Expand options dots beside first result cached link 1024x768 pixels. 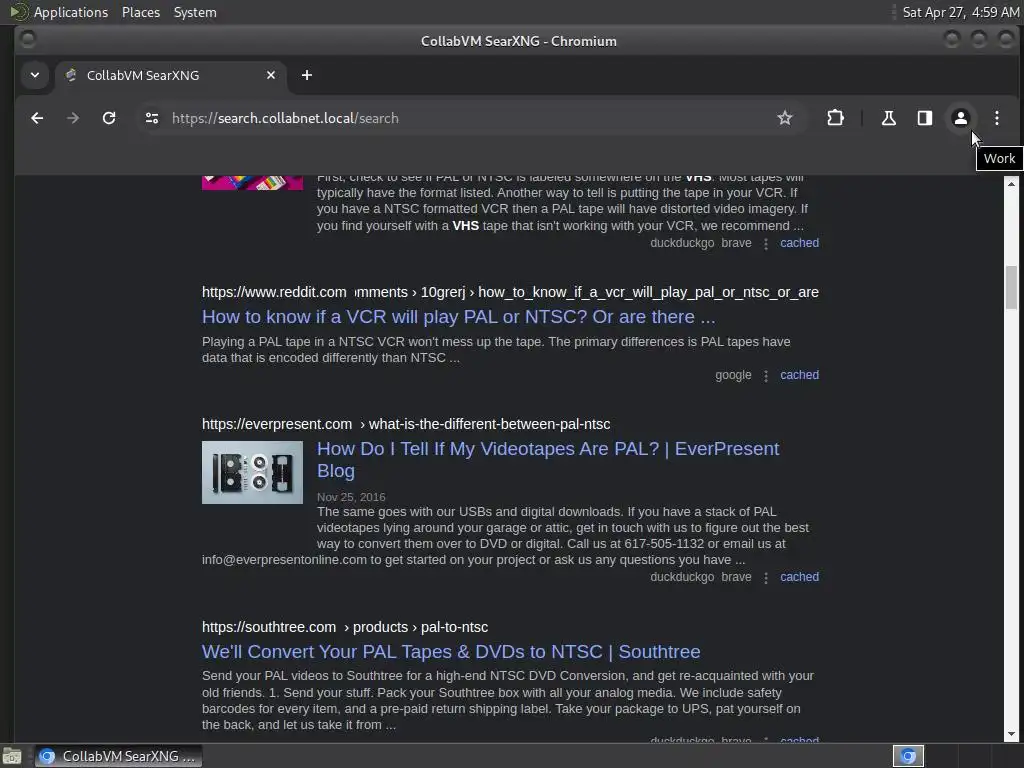(x=766, y=244)
